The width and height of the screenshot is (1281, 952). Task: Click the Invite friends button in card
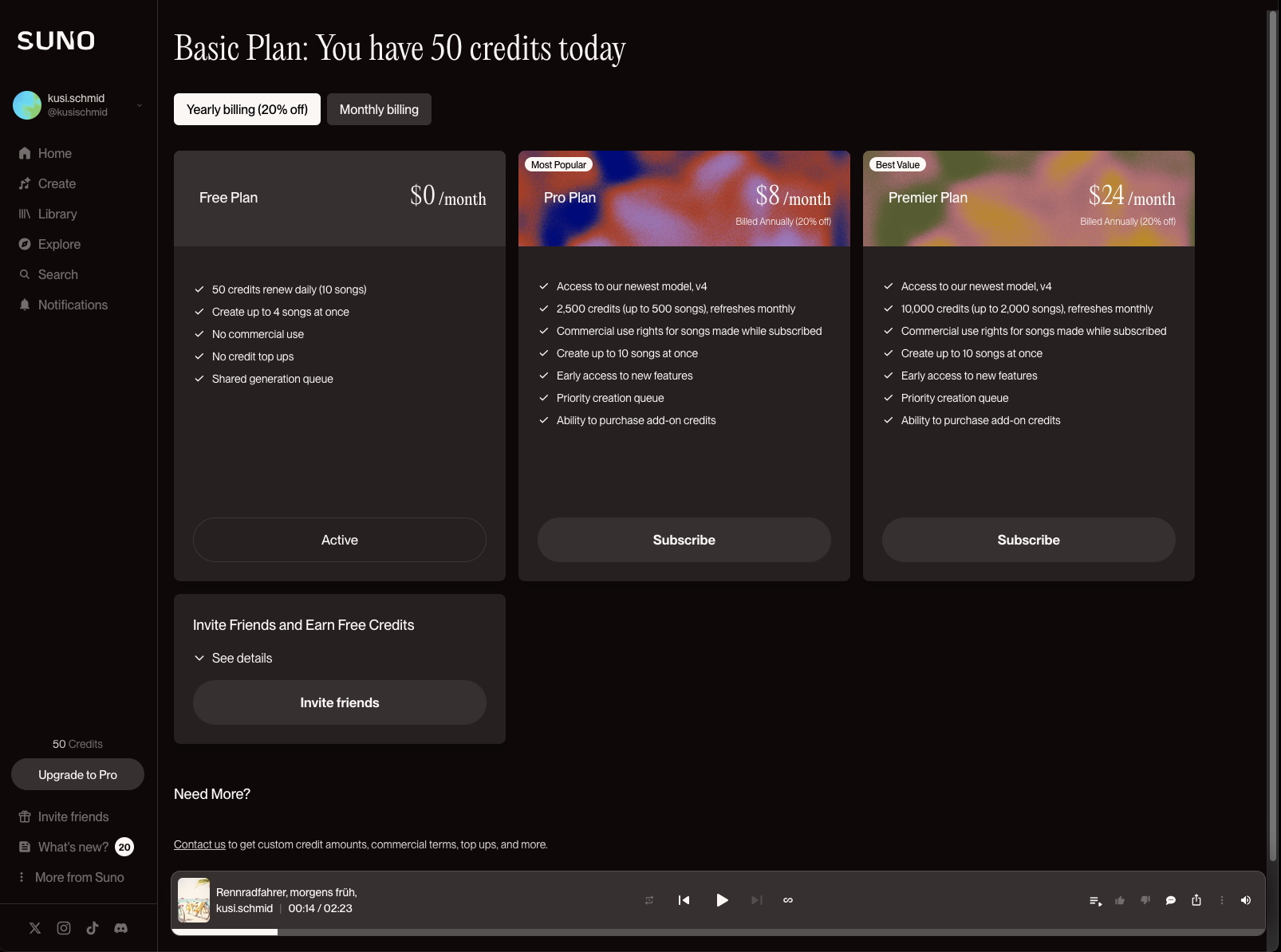[x=340, y=702]
